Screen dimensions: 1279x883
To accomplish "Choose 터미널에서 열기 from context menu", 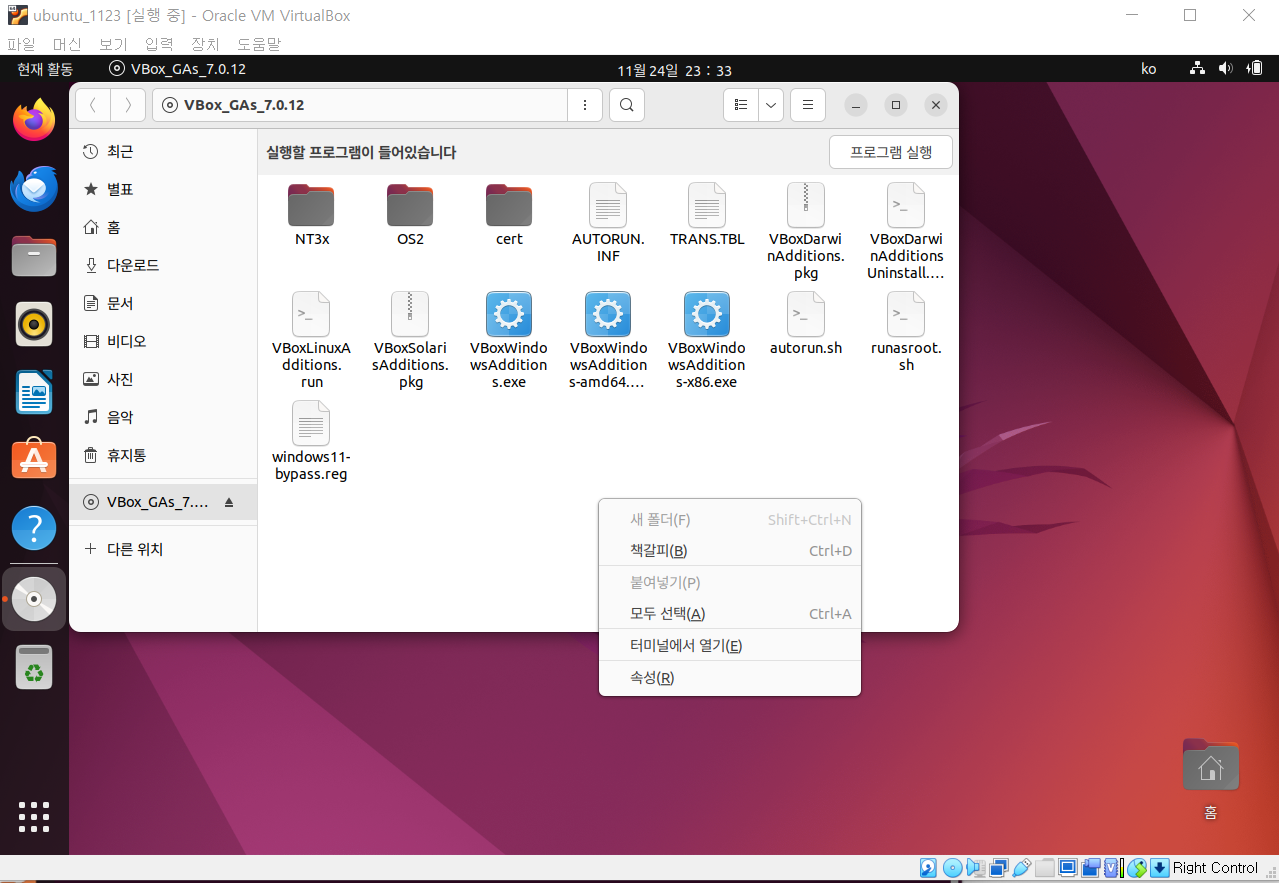I will (730, 646).
